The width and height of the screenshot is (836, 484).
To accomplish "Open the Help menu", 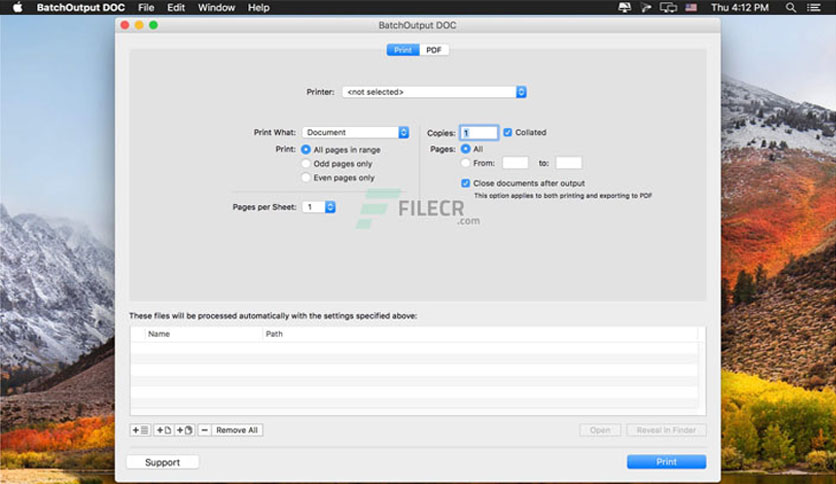I will (x=259, y=7).
